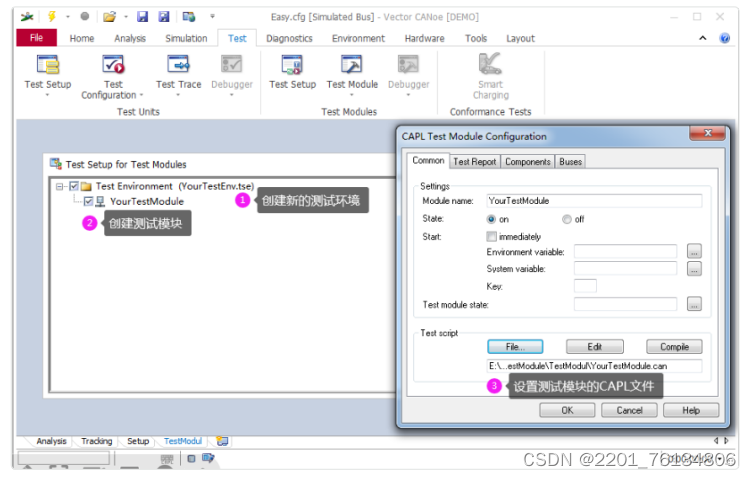Click the Open configuration folder icon
The height and width of the screenshot is (478, 751).
(110, 17)
